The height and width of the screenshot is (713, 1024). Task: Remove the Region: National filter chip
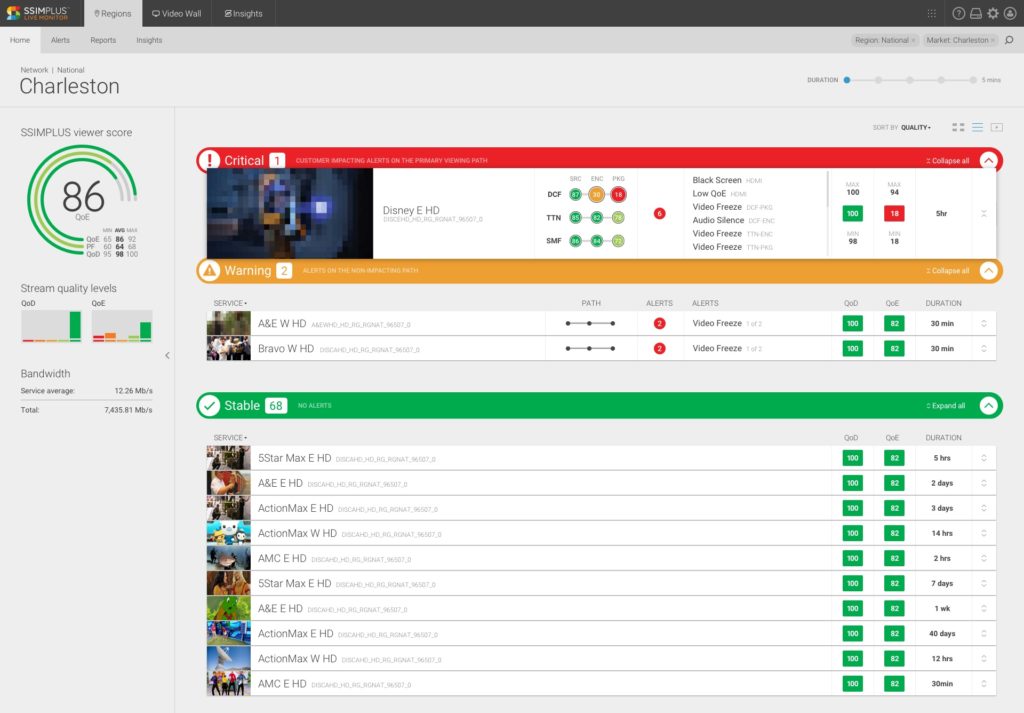[x=913, y=40]
